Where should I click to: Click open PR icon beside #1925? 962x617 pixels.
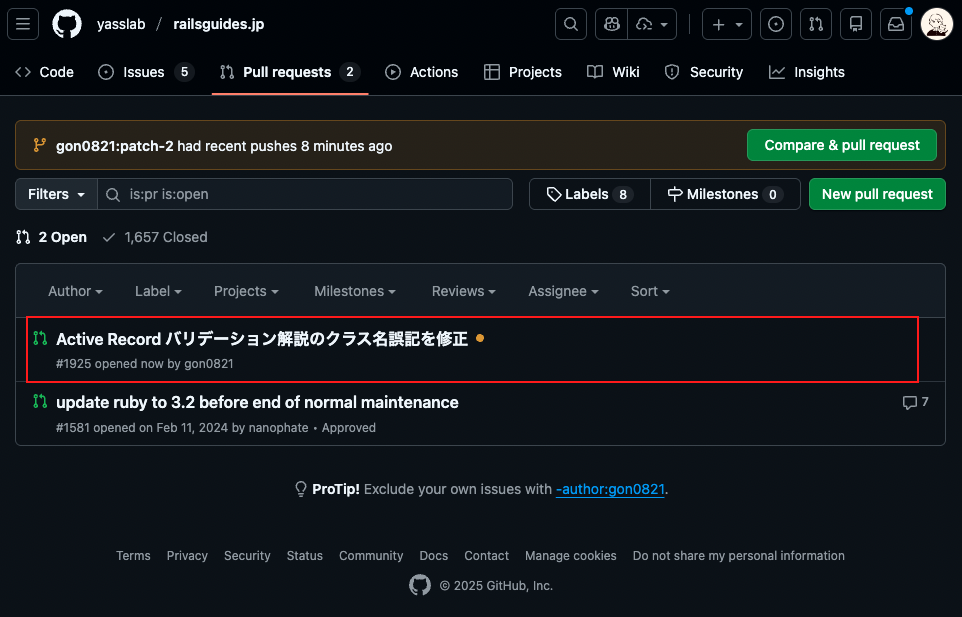coord(40,338)
